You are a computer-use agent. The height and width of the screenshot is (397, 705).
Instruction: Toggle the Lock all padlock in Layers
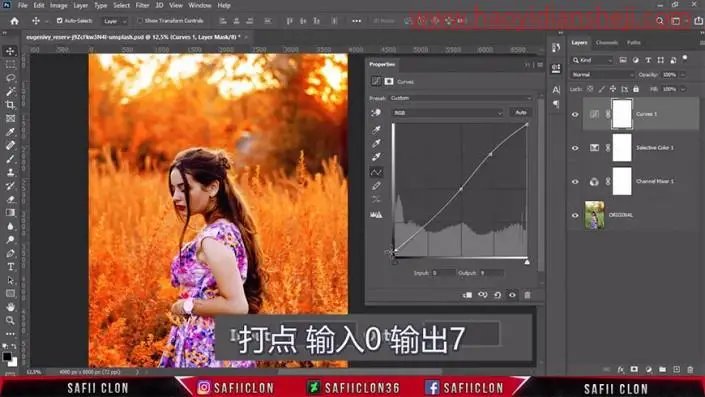click(x=636, y=89)
